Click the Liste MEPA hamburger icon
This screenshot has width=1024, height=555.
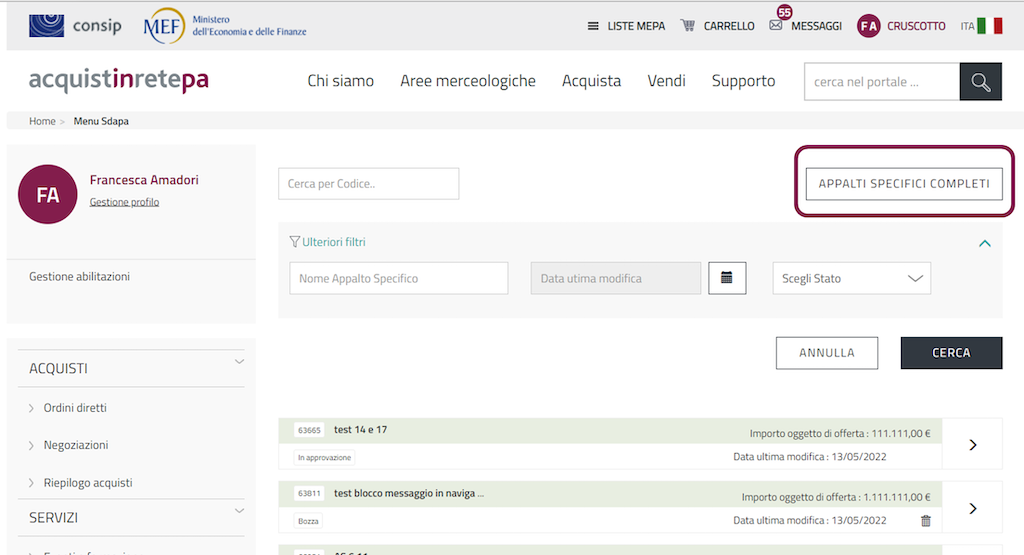(593, 26)
